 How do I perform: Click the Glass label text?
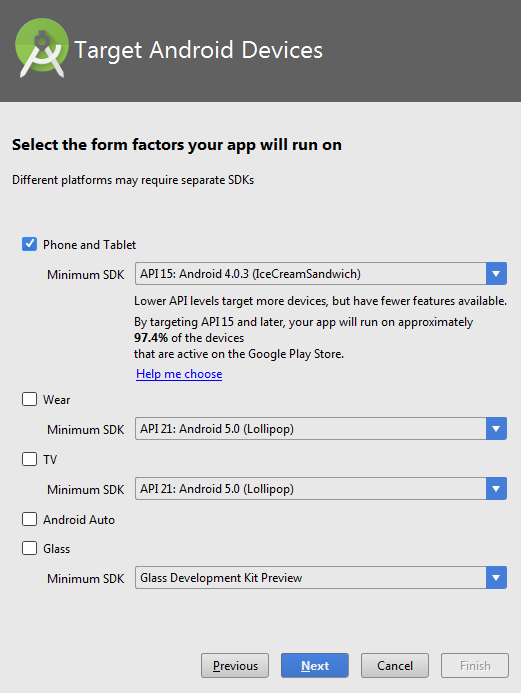pyautogui.click(x=57, y=548)
